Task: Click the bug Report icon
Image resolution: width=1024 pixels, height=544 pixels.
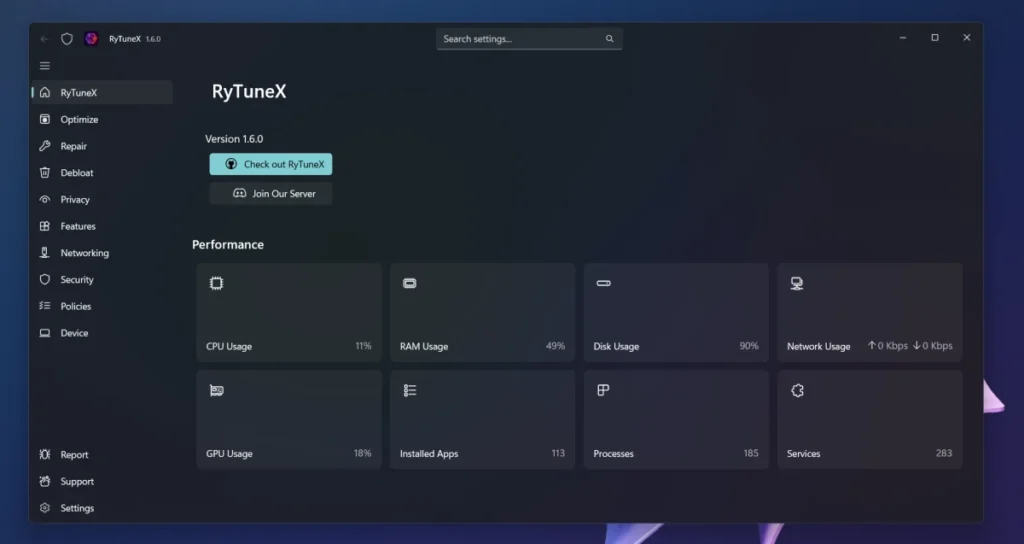Action: point(45,455)
